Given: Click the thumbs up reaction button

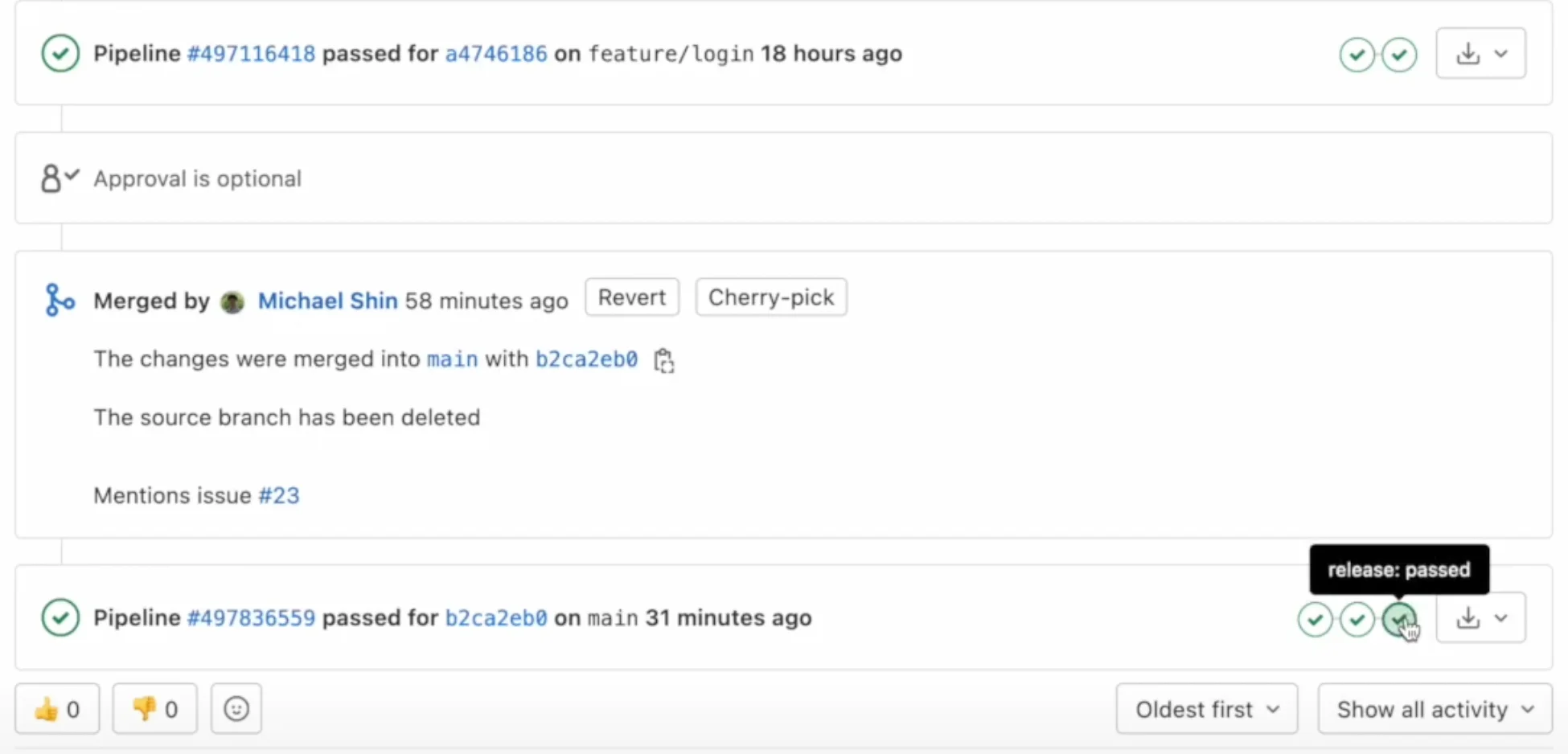Looking at the screenshot, I should click(x=57, y=709).
